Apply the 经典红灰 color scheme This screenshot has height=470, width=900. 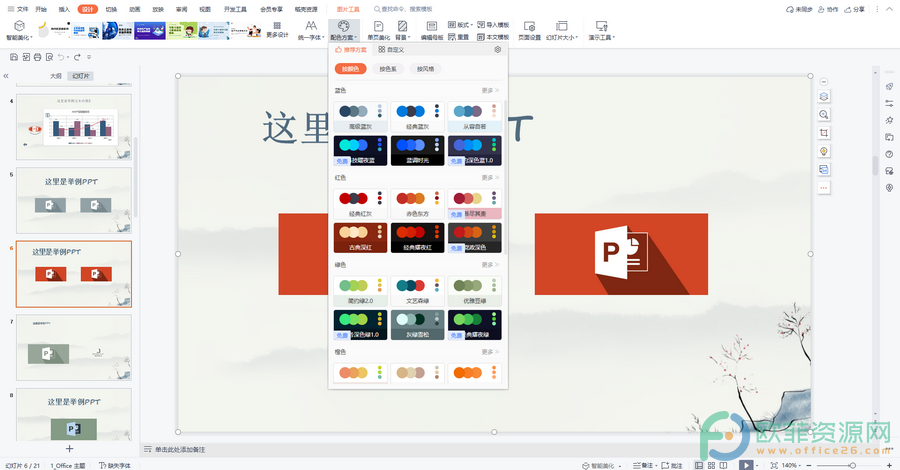click(x=360, y=204)
